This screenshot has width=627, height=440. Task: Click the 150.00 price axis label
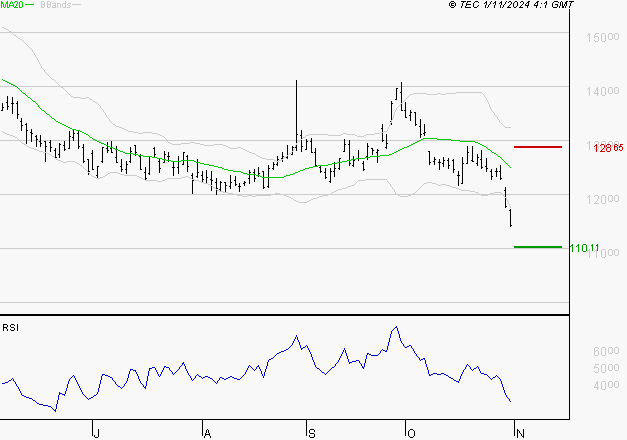[603, 38]
